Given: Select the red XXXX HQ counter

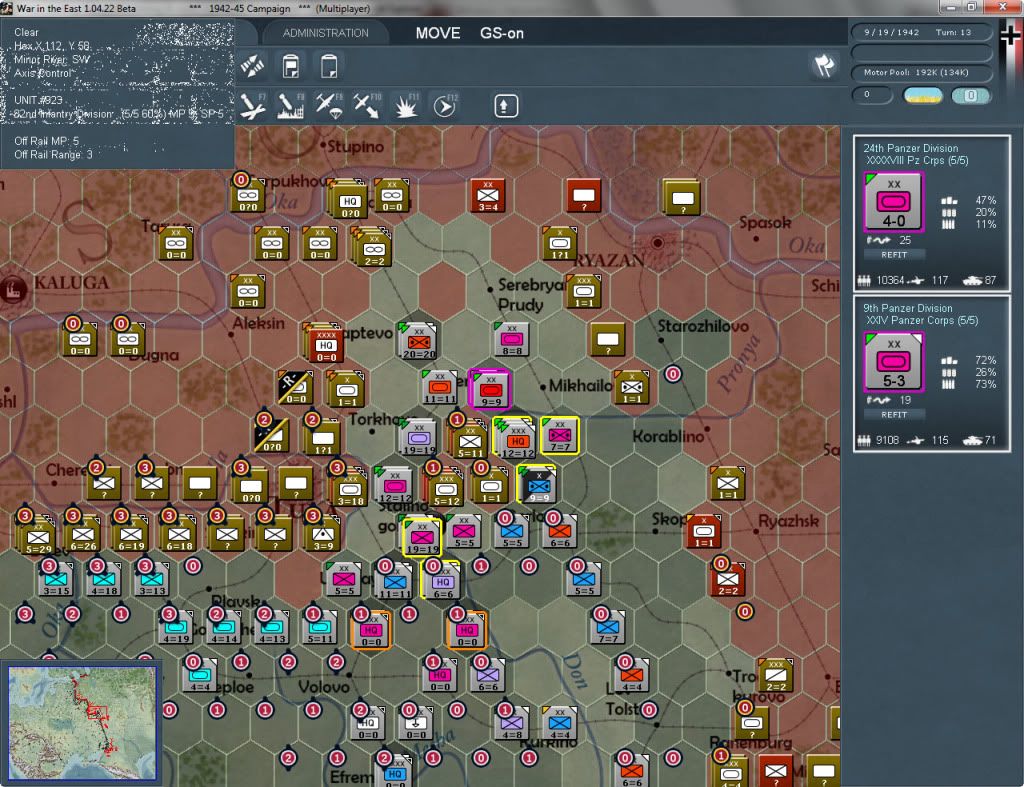Looking at the screenshot, I should tap(326, 344).
